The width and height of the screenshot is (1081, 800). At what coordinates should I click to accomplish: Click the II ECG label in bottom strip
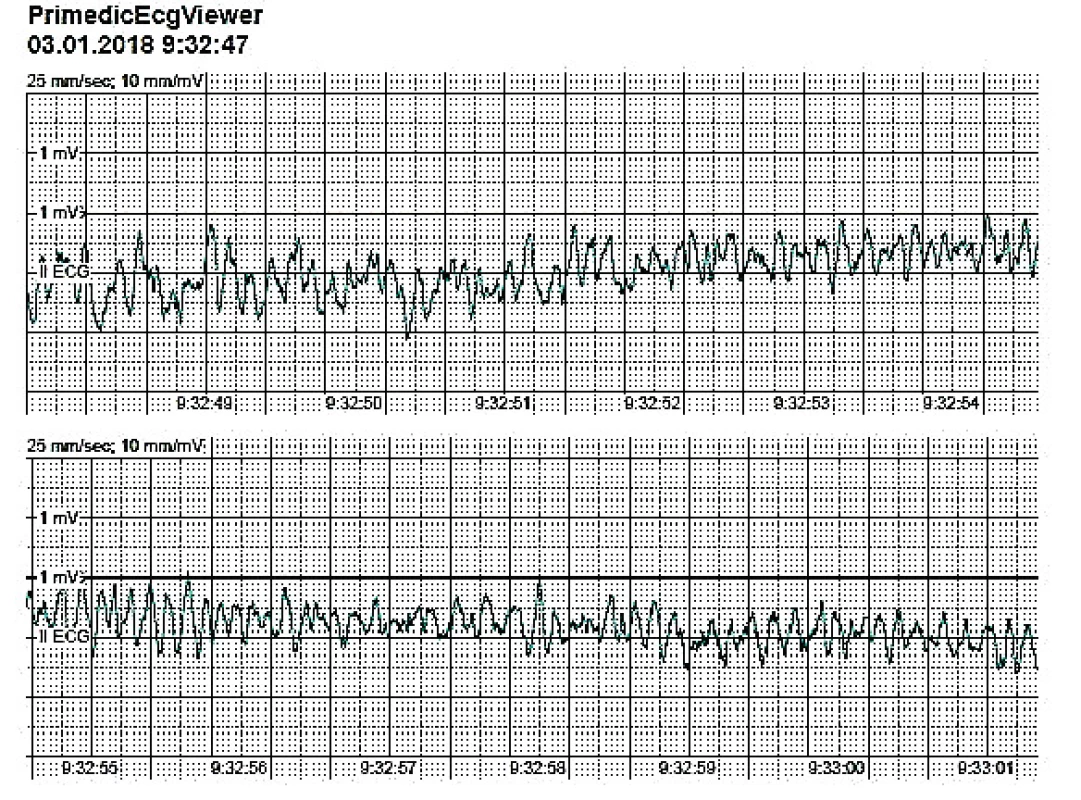pos(64,636)
